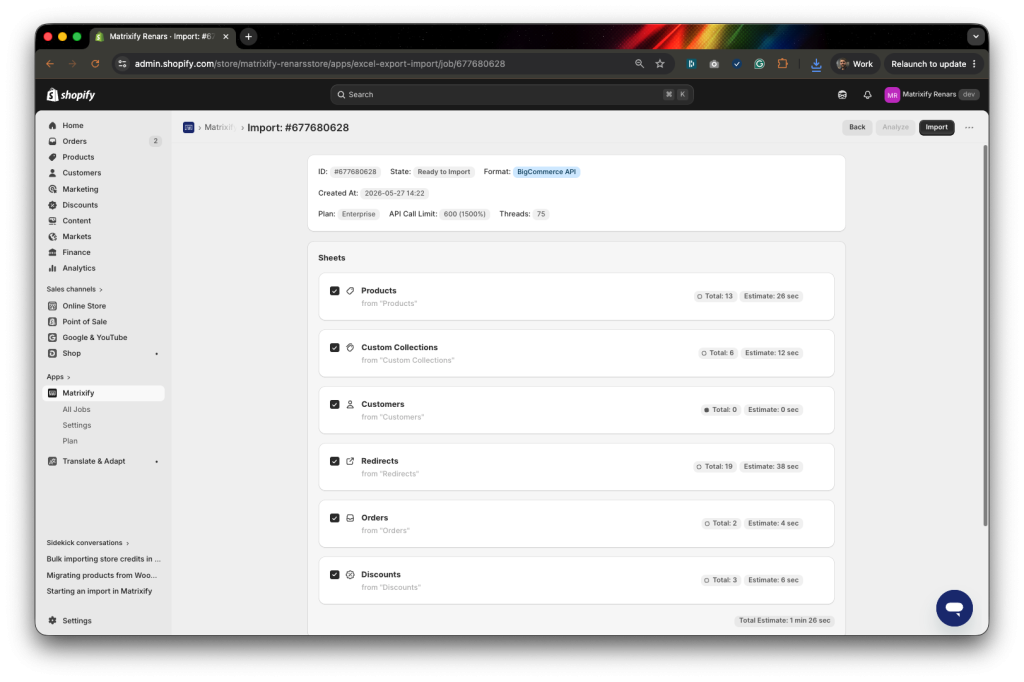Click the Redirects sheet icon
Viewport: 1024px width, 682px height.
point(350,461)
